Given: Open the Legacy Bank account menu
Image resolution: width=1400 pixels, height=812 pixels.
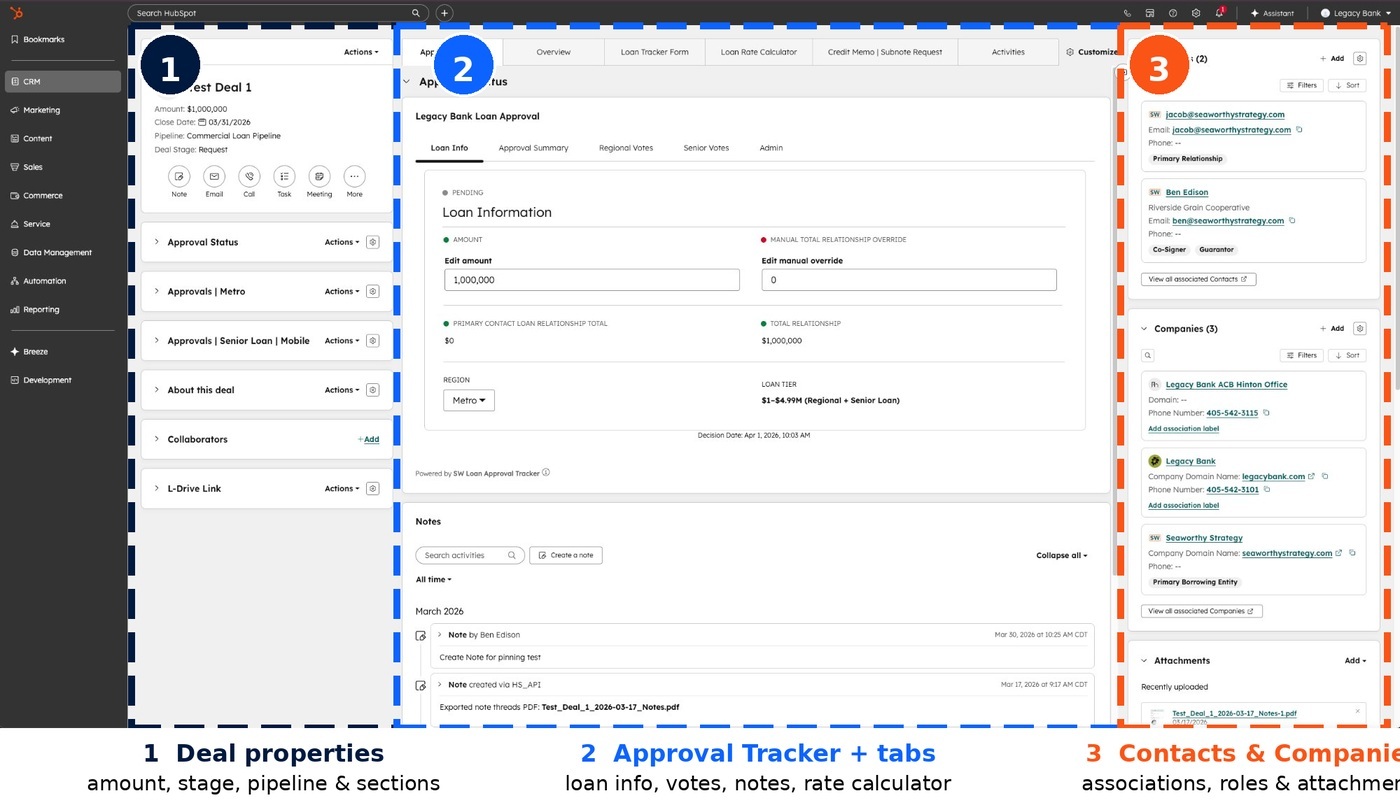Looking at the screenshot, I should (x=1355, y=13).
